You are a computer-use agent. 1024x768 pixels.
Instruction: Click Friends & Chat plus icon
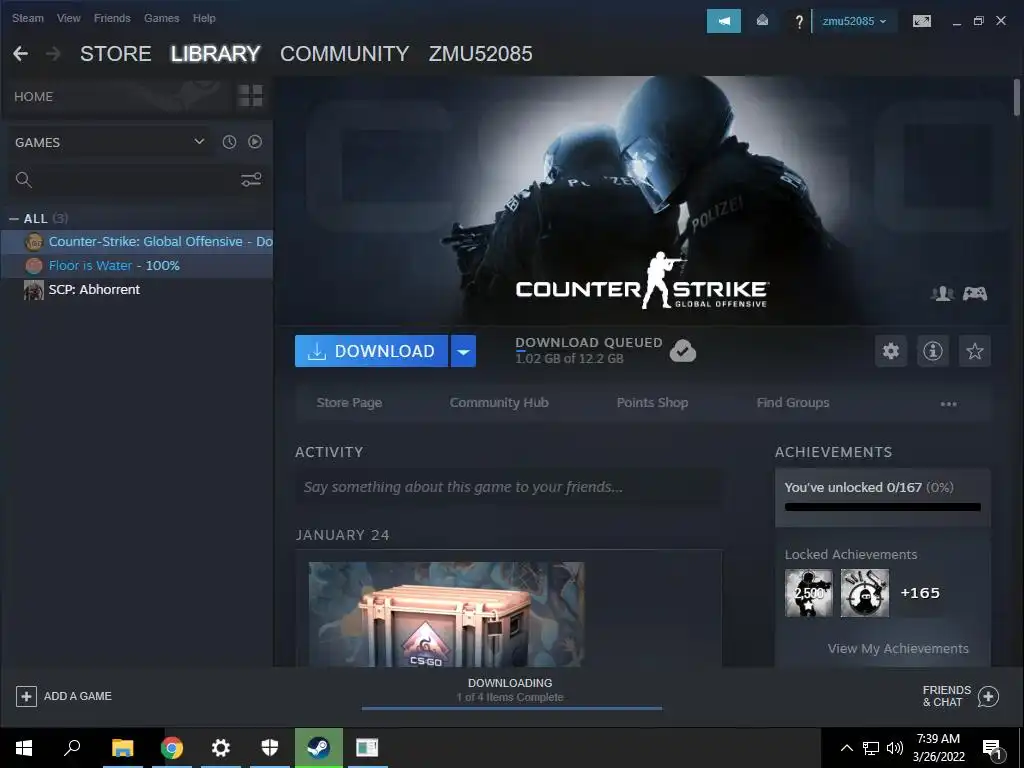coord(988,696)
